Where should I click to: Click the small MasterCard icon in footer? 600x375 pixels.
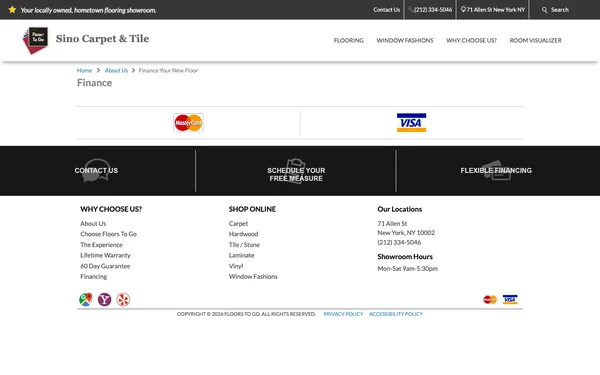[x=490, y=299]
